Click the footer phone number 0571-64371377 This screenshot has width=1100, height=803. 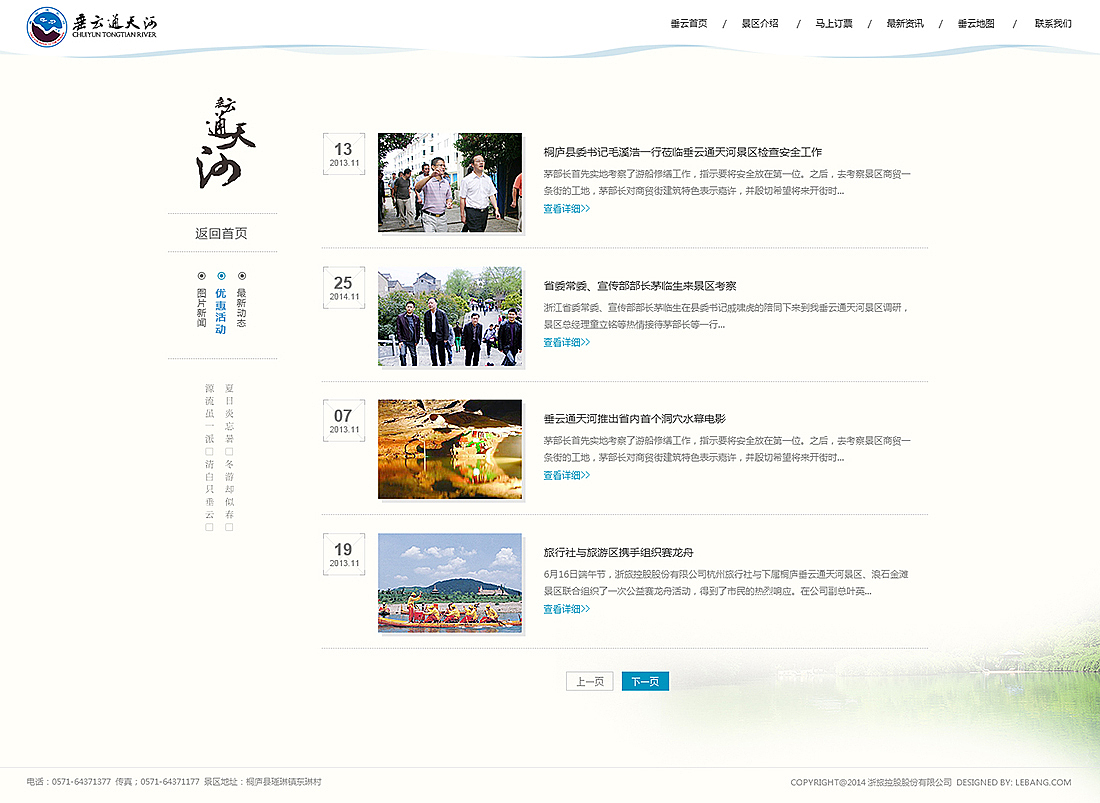point(81,782)
